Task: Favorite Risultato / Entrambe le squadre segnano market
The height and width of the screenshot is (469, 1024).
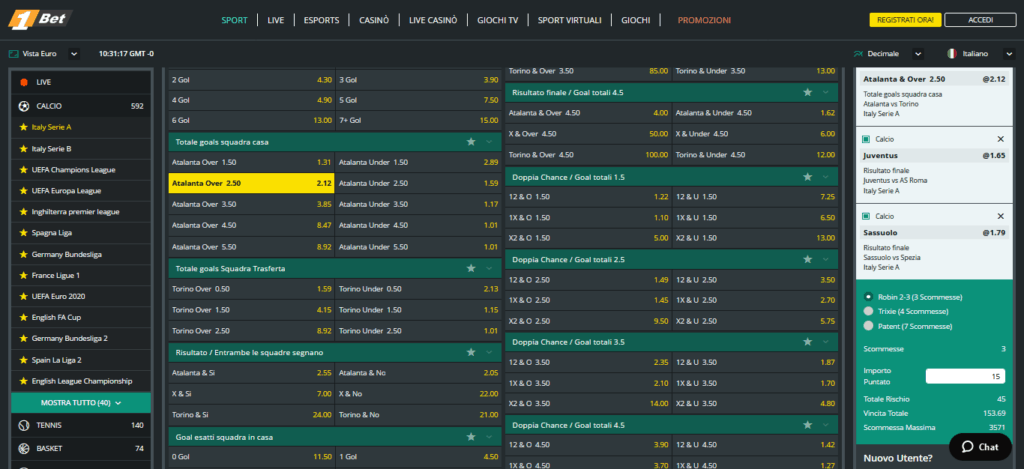Action: tap(471, 352)
